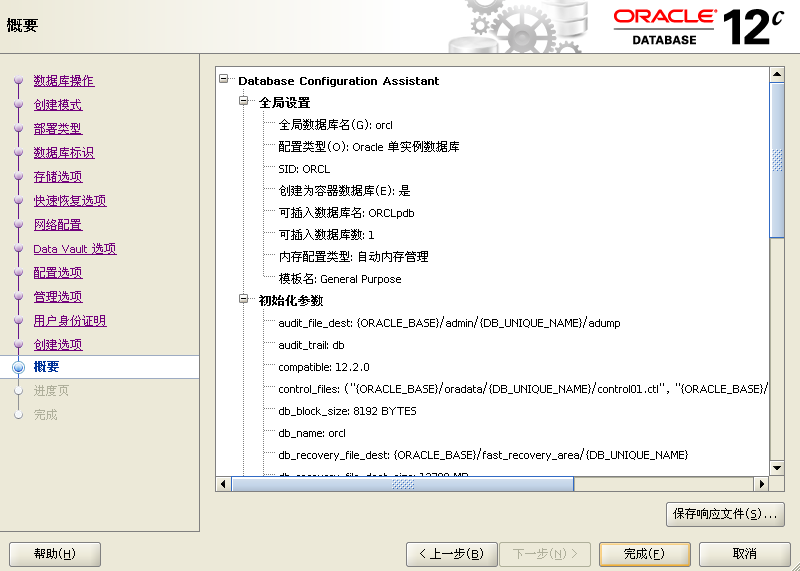
Task: Collapse the 全局设置 tree section
Action: [244, 101]
